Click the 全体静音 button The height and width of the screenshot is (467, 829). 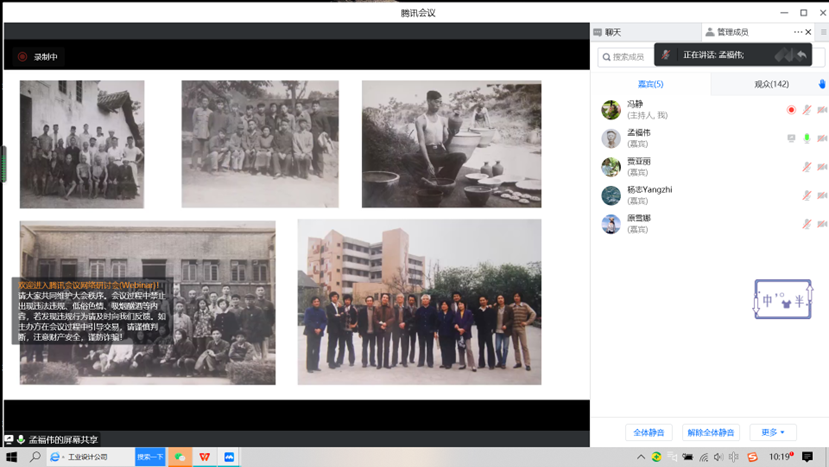point(649,432)
